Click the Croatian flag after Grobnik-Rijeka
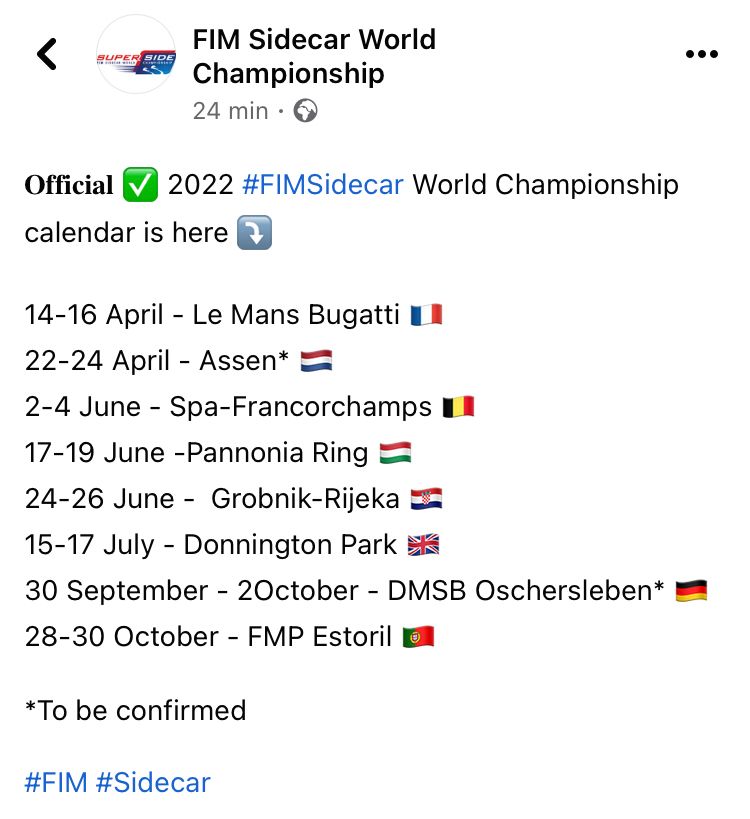 [426, 499]
